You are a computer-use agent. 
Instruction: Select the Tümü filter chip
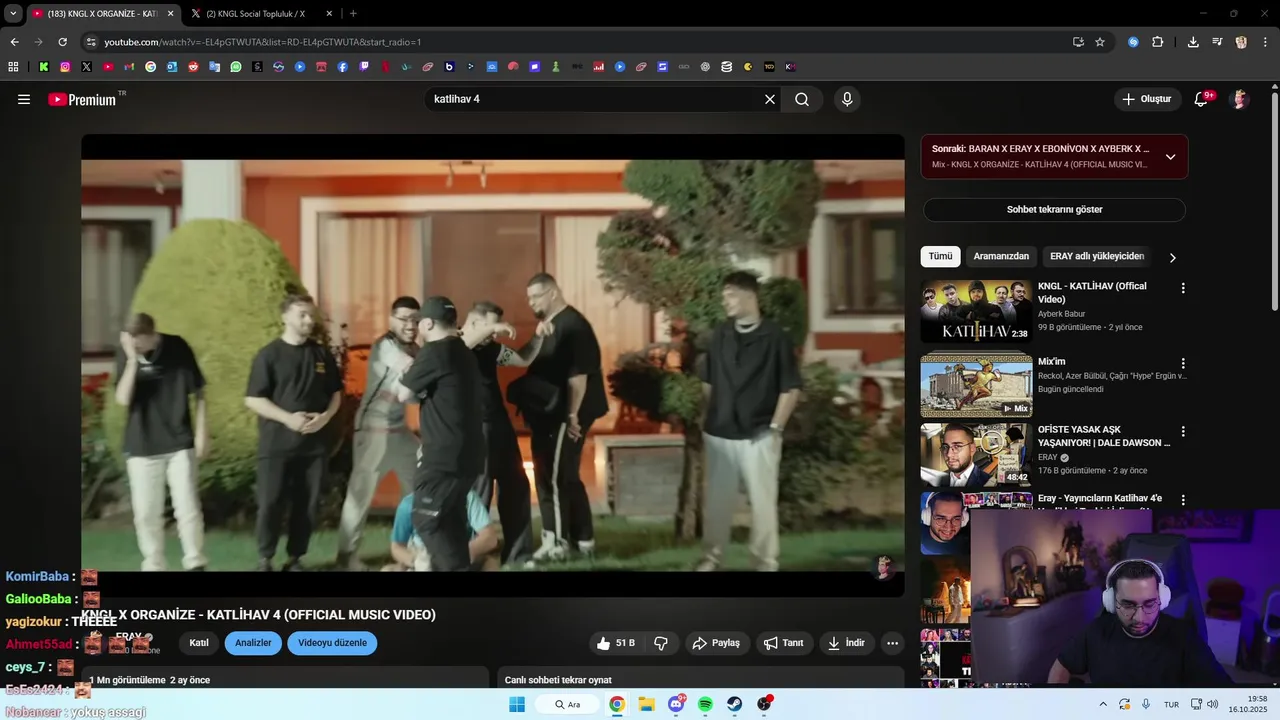(x=941, y=256)
